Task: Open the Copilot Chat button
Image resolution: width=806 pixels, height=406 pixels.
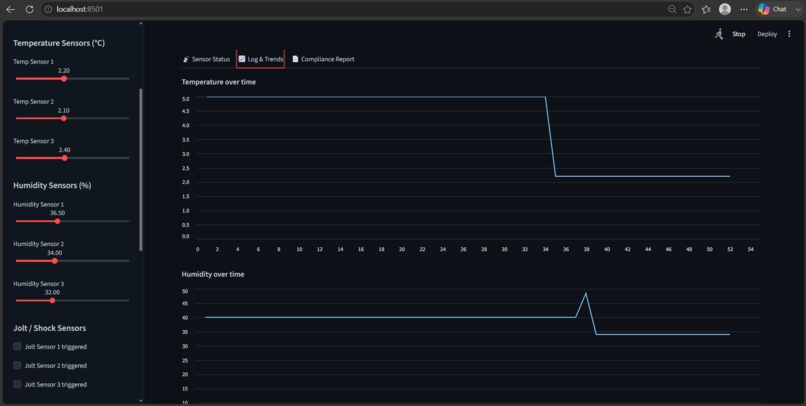Action: pos(772,9)
